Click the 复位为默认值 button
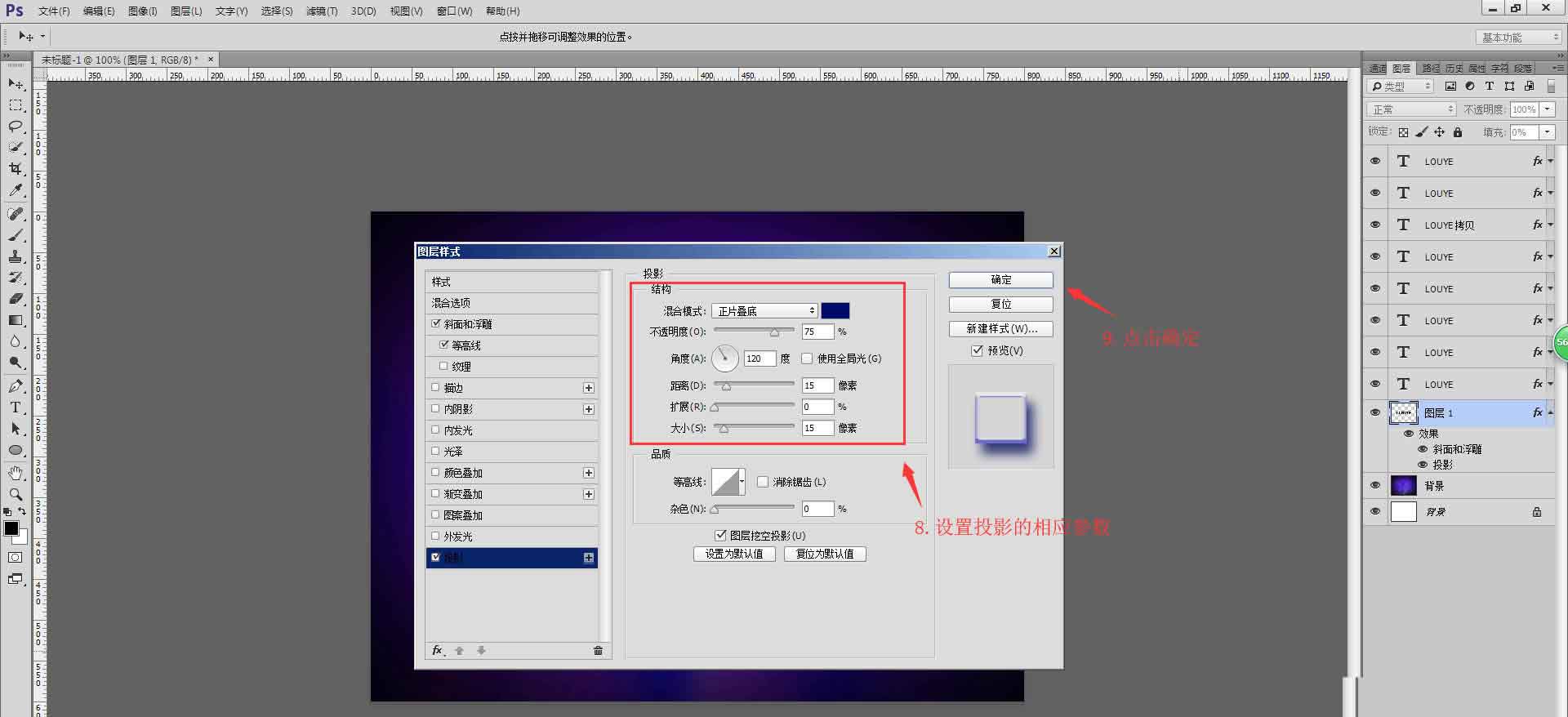The height and width of the screenshot is (717, 1568). (x=825, y=554)
